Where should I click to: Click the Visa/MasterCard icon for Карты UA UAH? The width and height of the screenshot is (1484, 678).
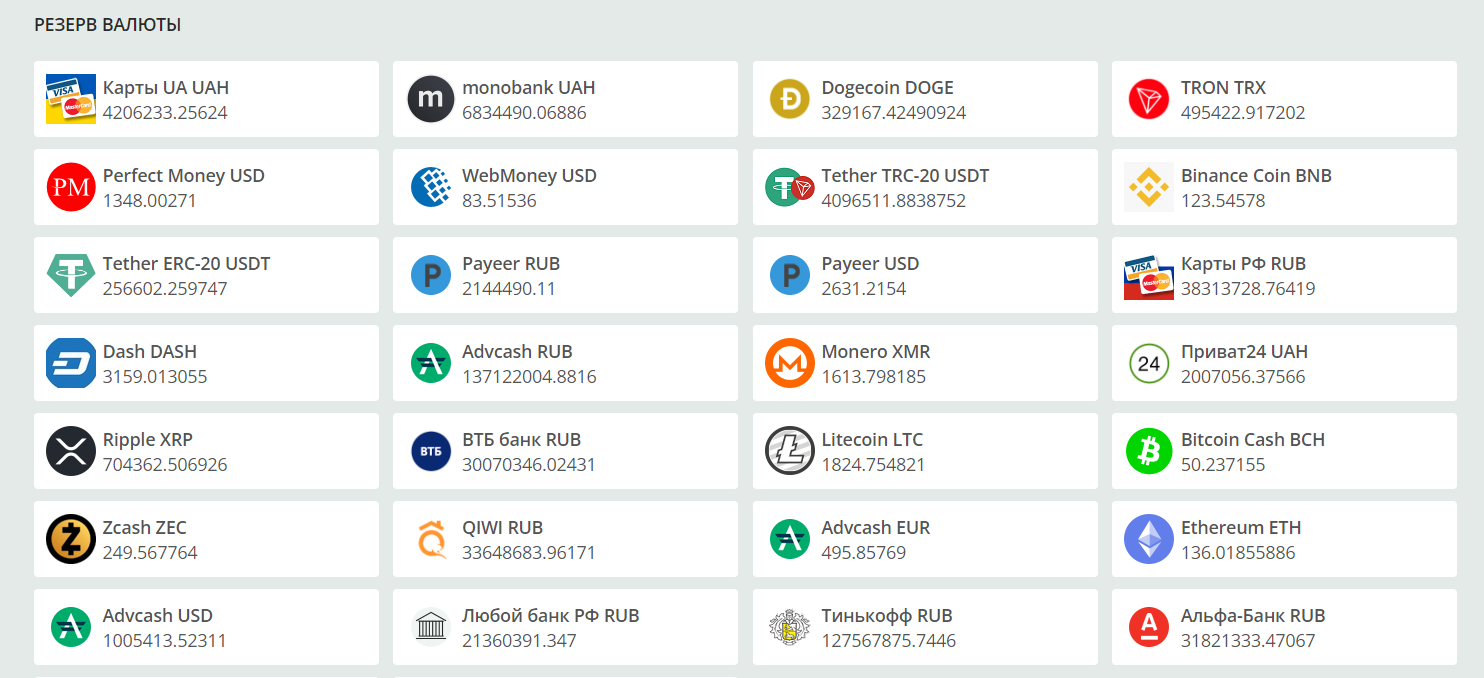click(x=71, y=99)
